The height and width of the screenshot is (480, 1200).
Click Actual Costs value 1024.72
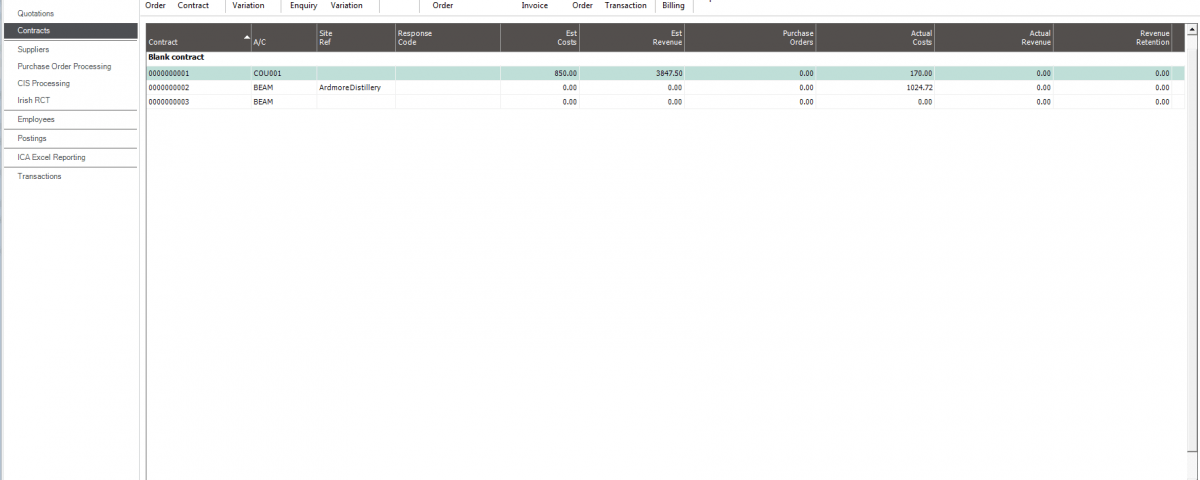(x=918, y=88)
